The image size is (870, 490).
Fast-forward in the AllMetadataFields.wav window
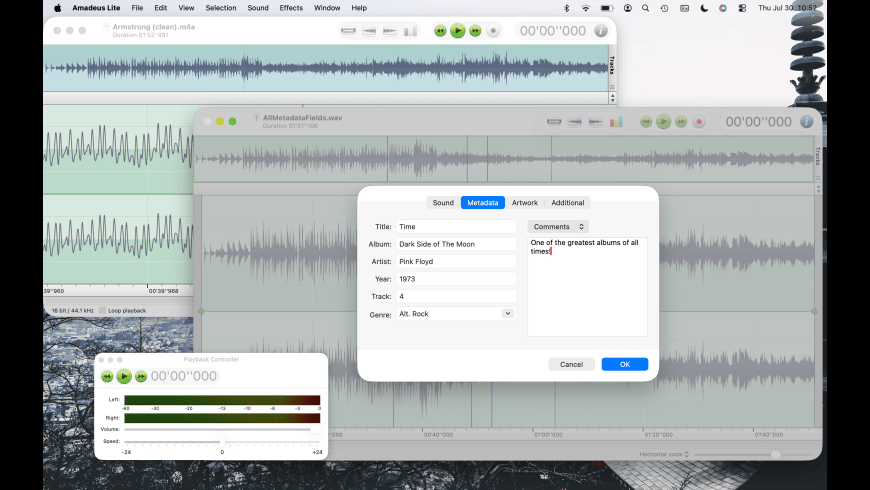[x=681, y=122]
